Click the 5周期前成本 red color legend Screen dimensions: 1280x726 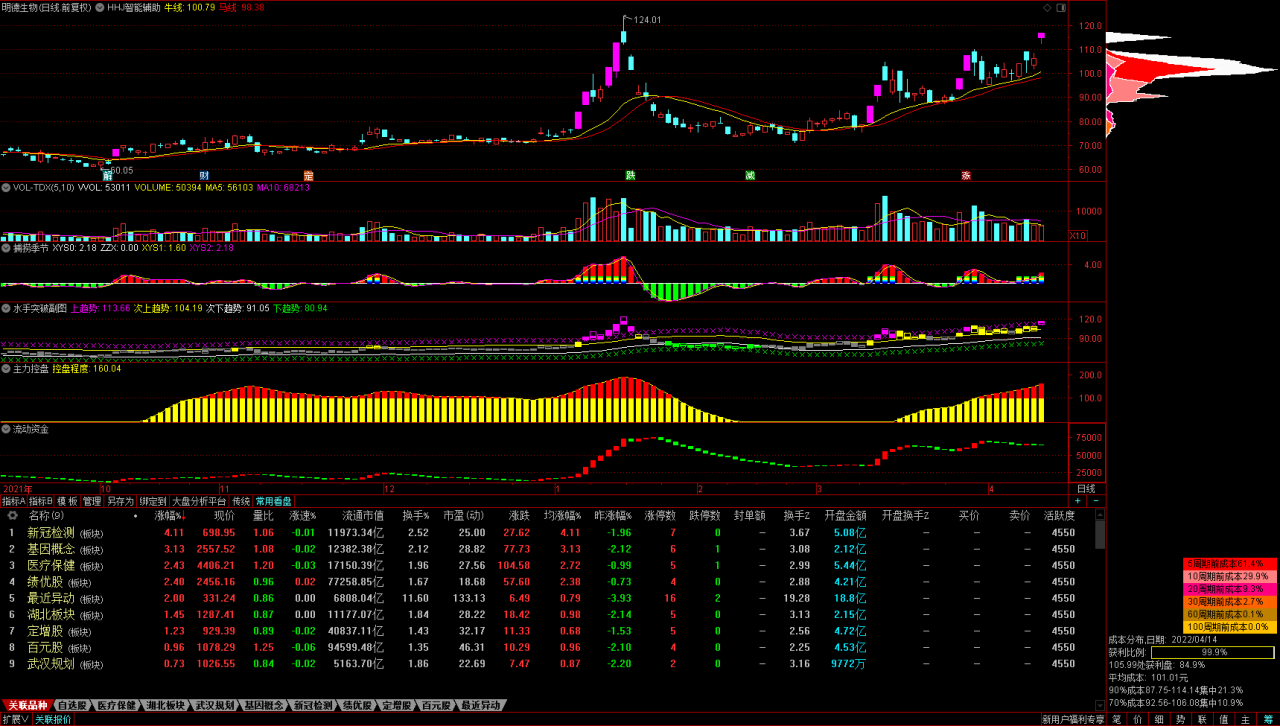click(x=1230, y=564)
